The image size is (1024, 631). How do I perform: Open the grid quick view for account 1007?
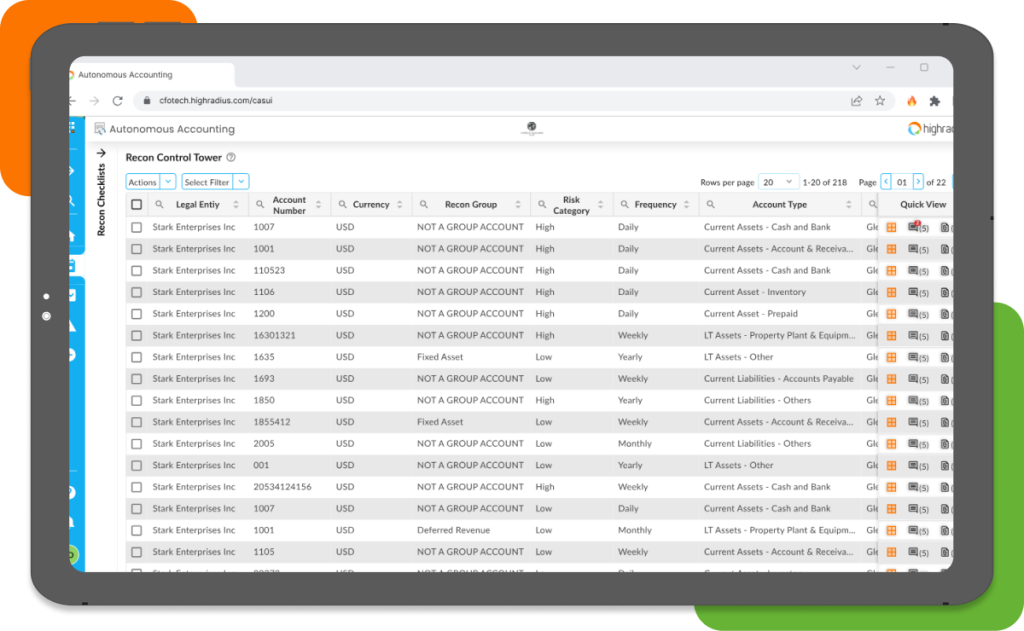(891, 227)
